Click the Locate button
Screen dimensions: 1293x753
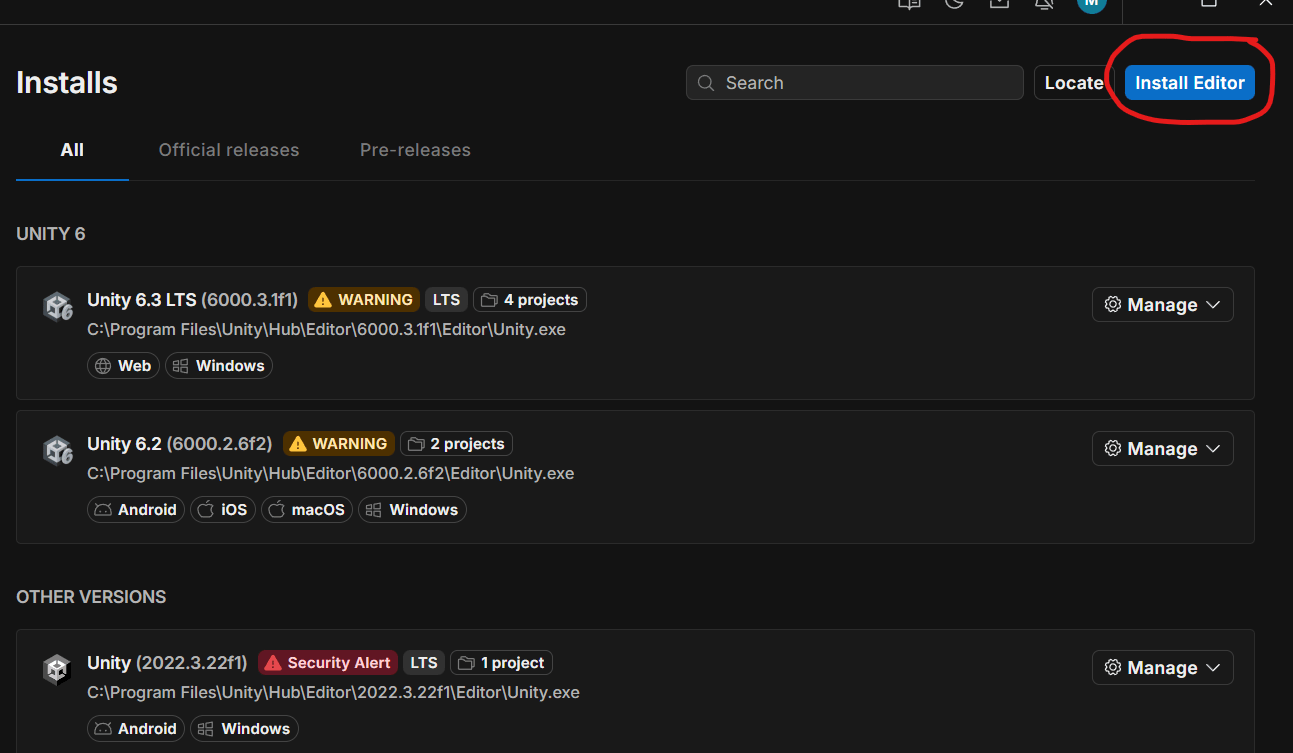[x=1072, y=83]
